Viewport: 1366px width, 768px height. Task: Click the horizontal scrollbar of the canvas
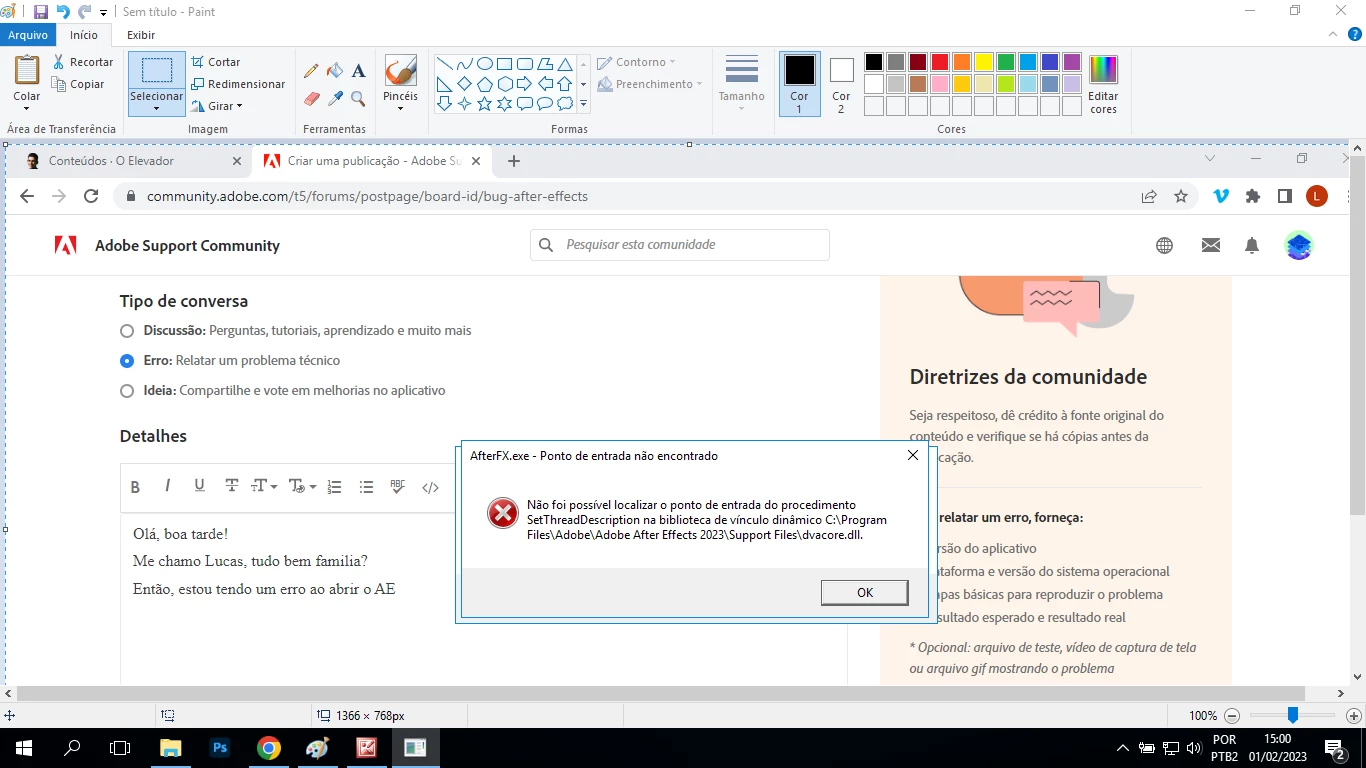[x=661, y=694]
